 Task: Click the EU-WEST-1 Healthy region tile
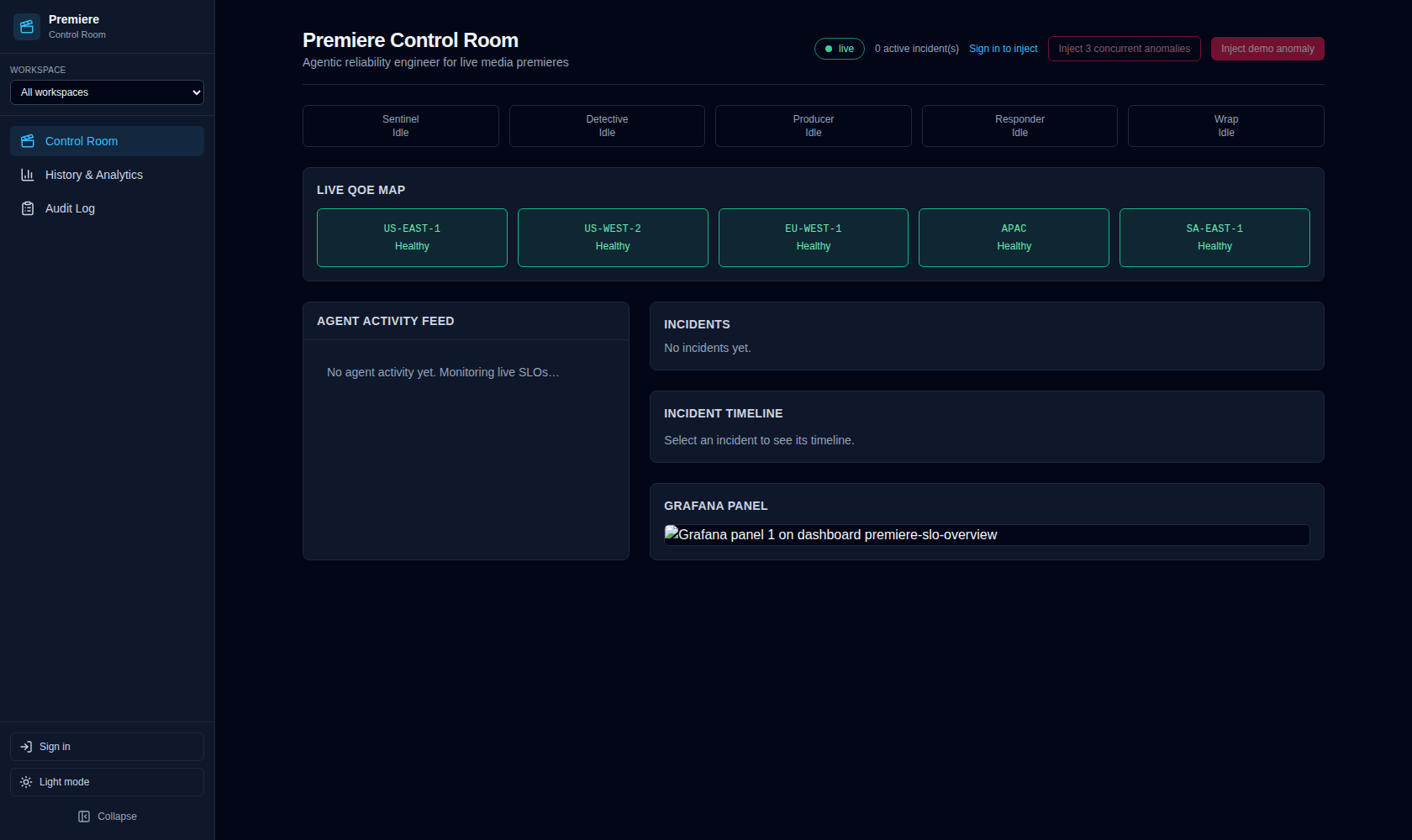point(813,238)
